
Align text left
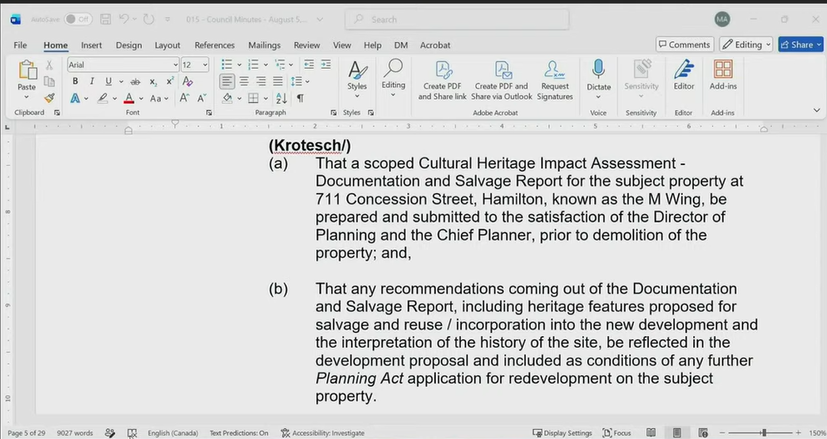(227, 81)
